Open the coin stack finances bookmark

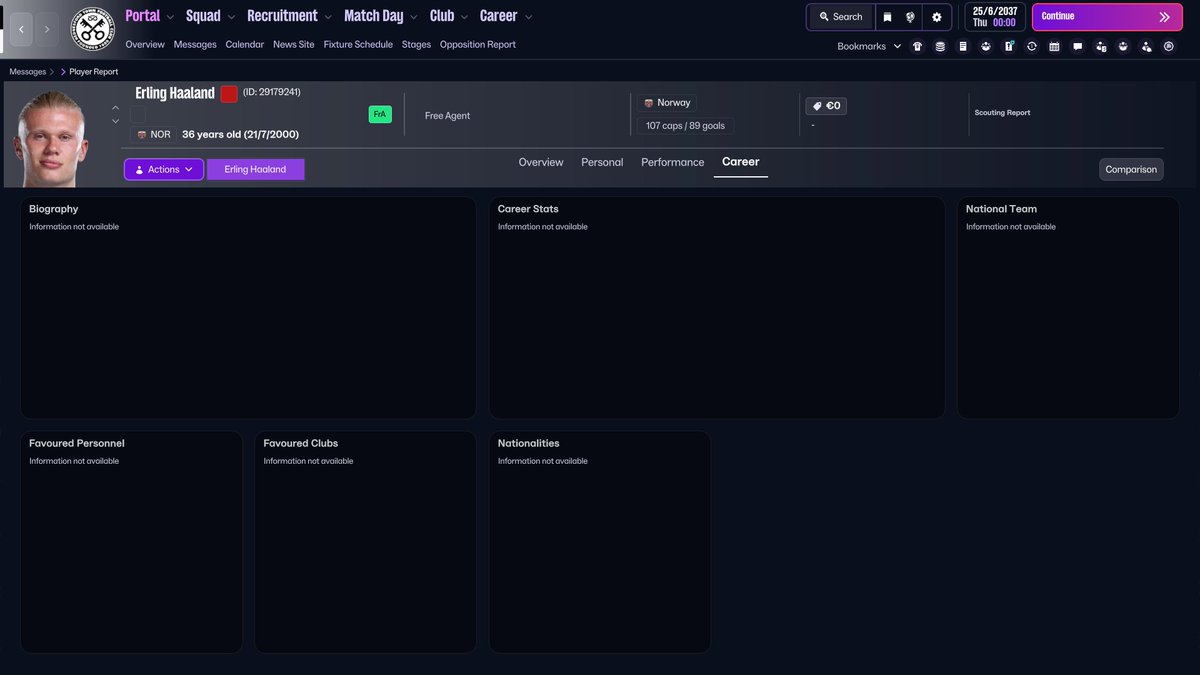point(940,46)
